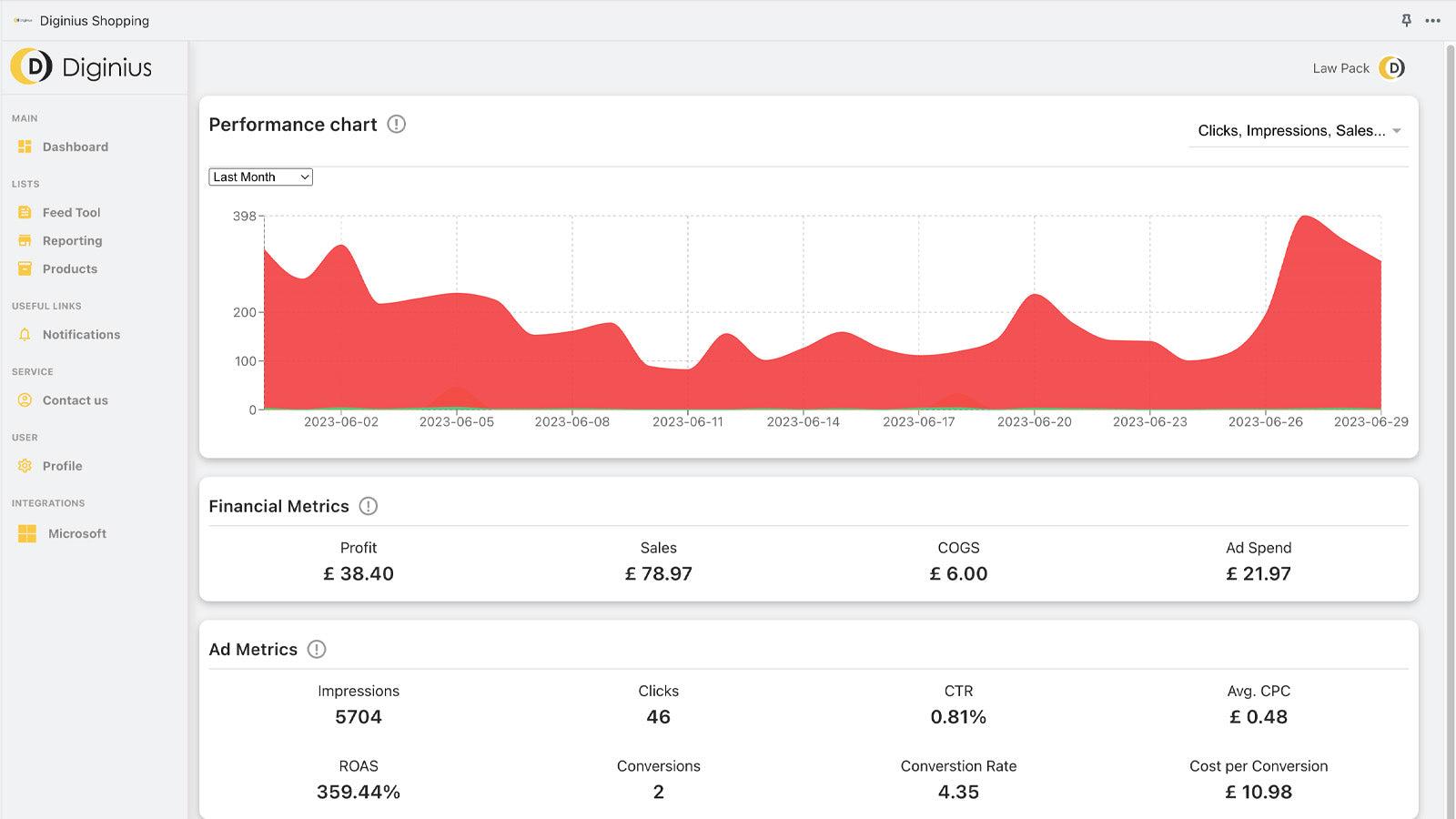Open the Microsoft integration
The image size is (1456, 819).
coord(76,533)
